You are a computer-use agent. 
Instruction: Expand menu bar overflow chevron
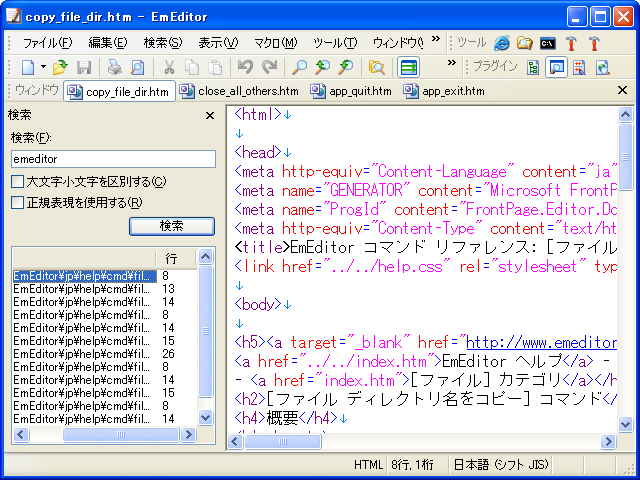click(x=436, y=39)
